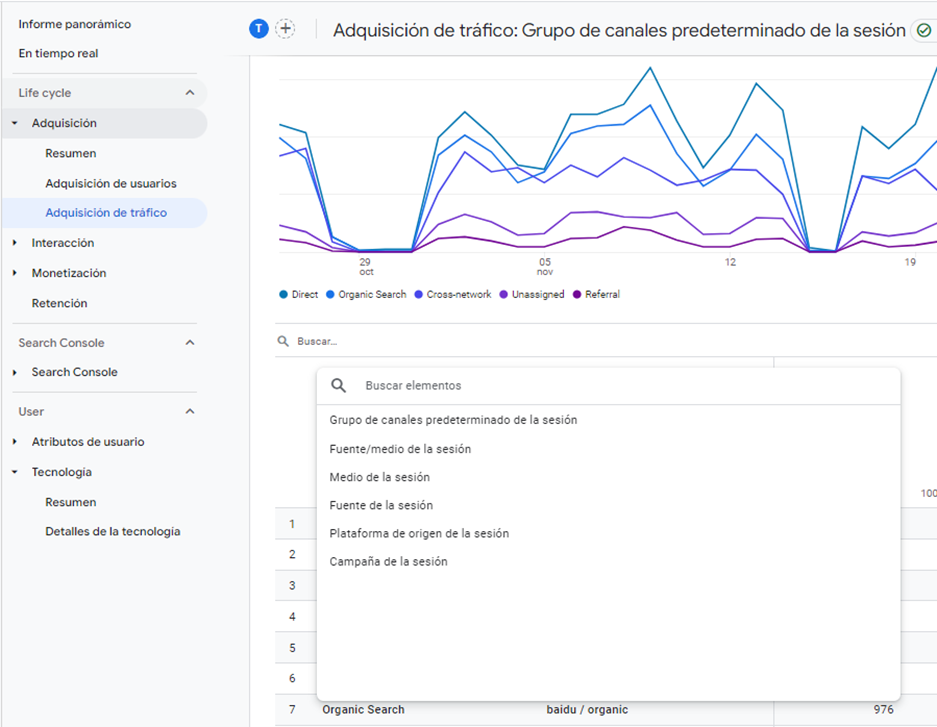
Task: Click the magnifier icon in table search bar
Action: pyautogui.click(x=283, y=341)
